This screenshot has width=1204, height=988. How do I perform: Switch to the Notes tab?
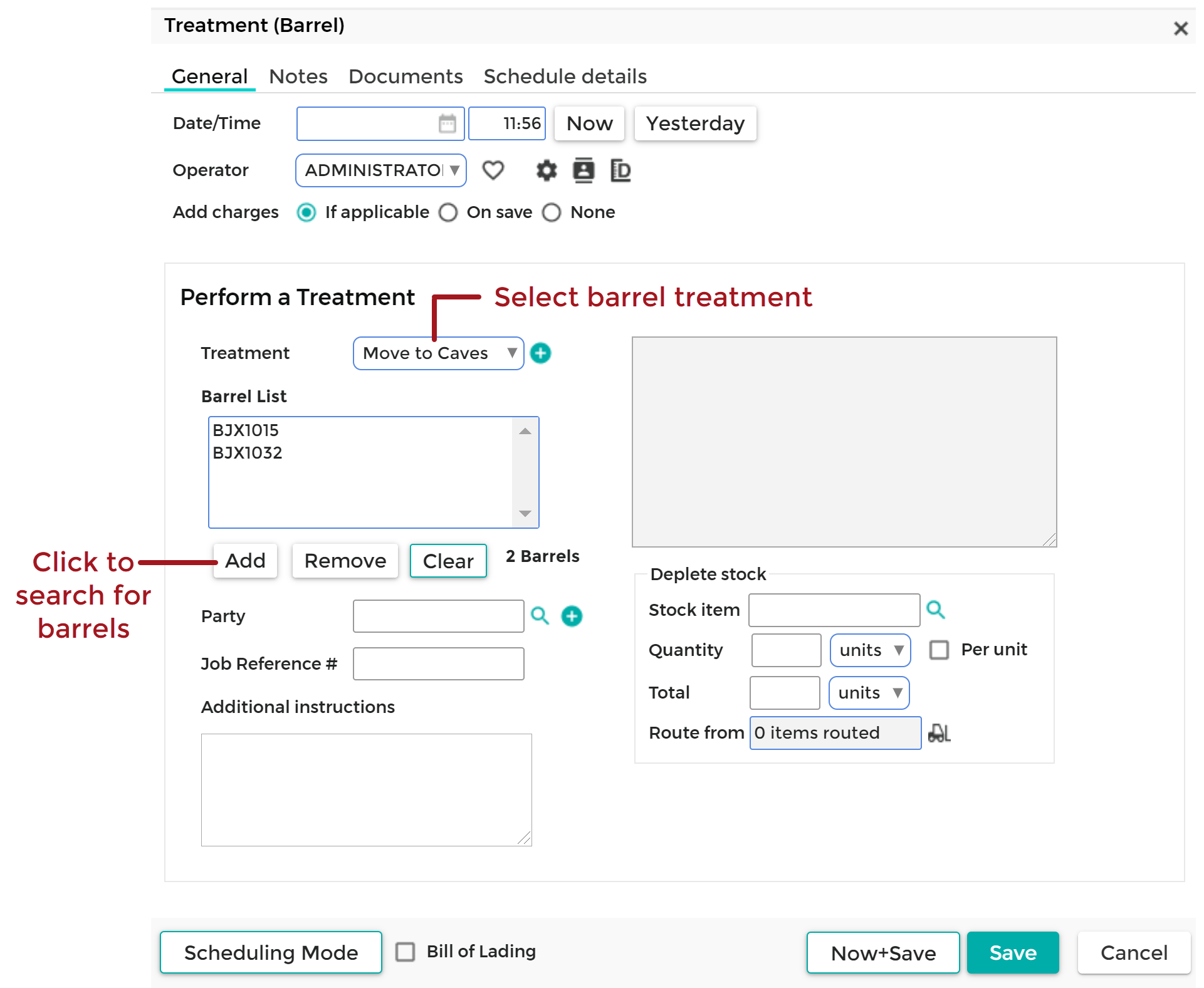298,76
